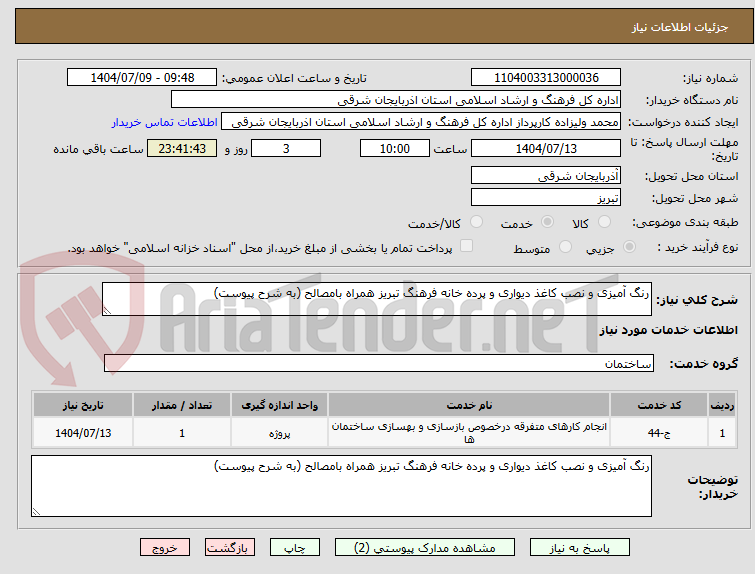The height and width of the screenshot is (574, 755).
Task: Click the استان محل تحویل field
Action: [x=546, y=176]
